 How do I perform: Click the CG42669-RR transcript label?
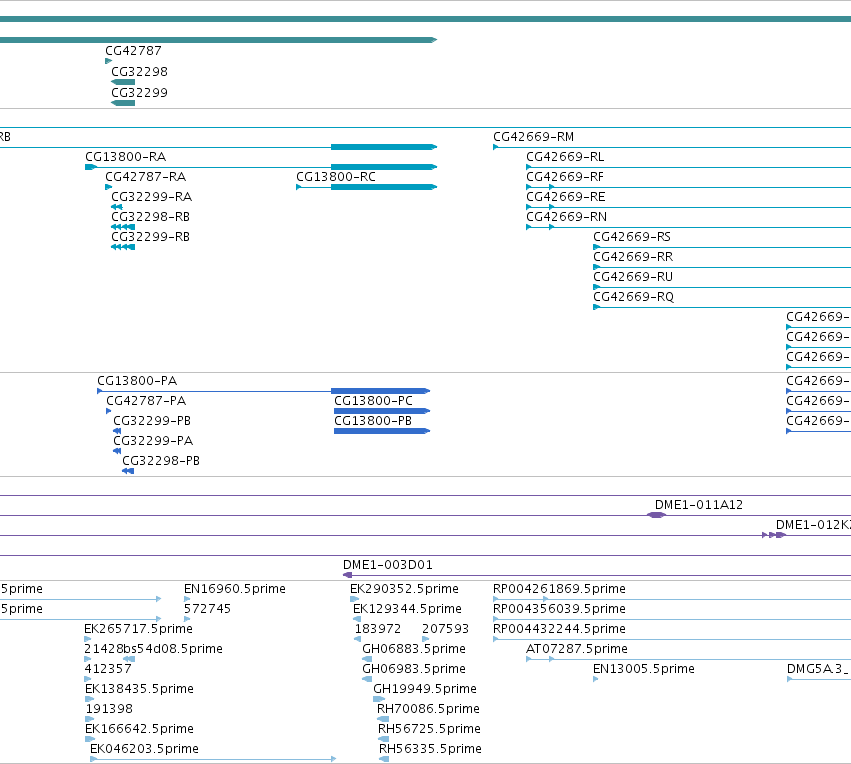tap(633, 257)
